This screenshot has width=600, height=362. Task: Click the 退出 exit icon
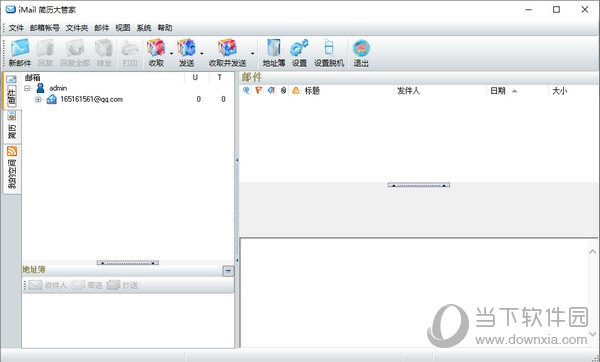361,53
